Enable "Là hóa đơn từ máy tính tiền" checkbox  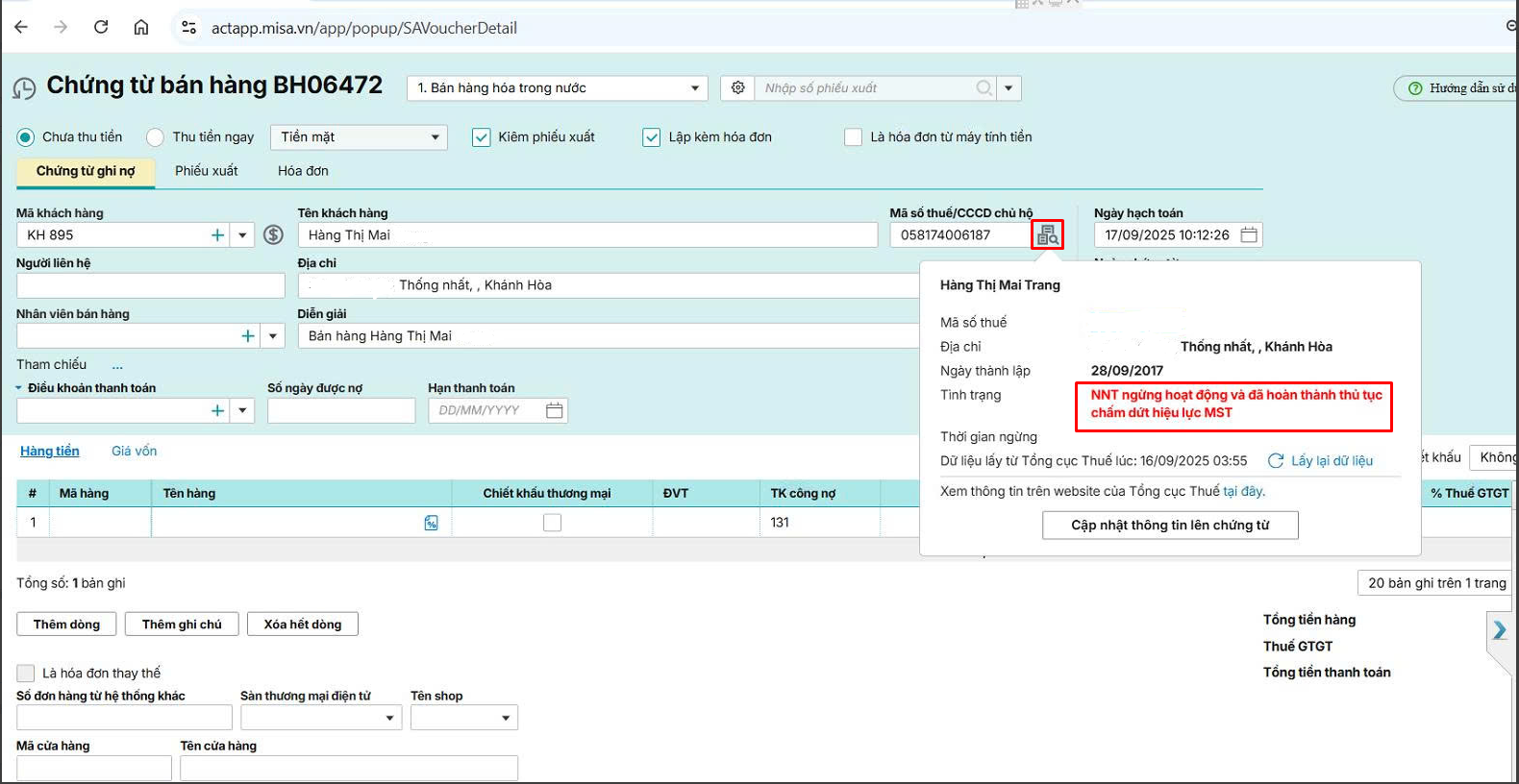pos(853,137)
